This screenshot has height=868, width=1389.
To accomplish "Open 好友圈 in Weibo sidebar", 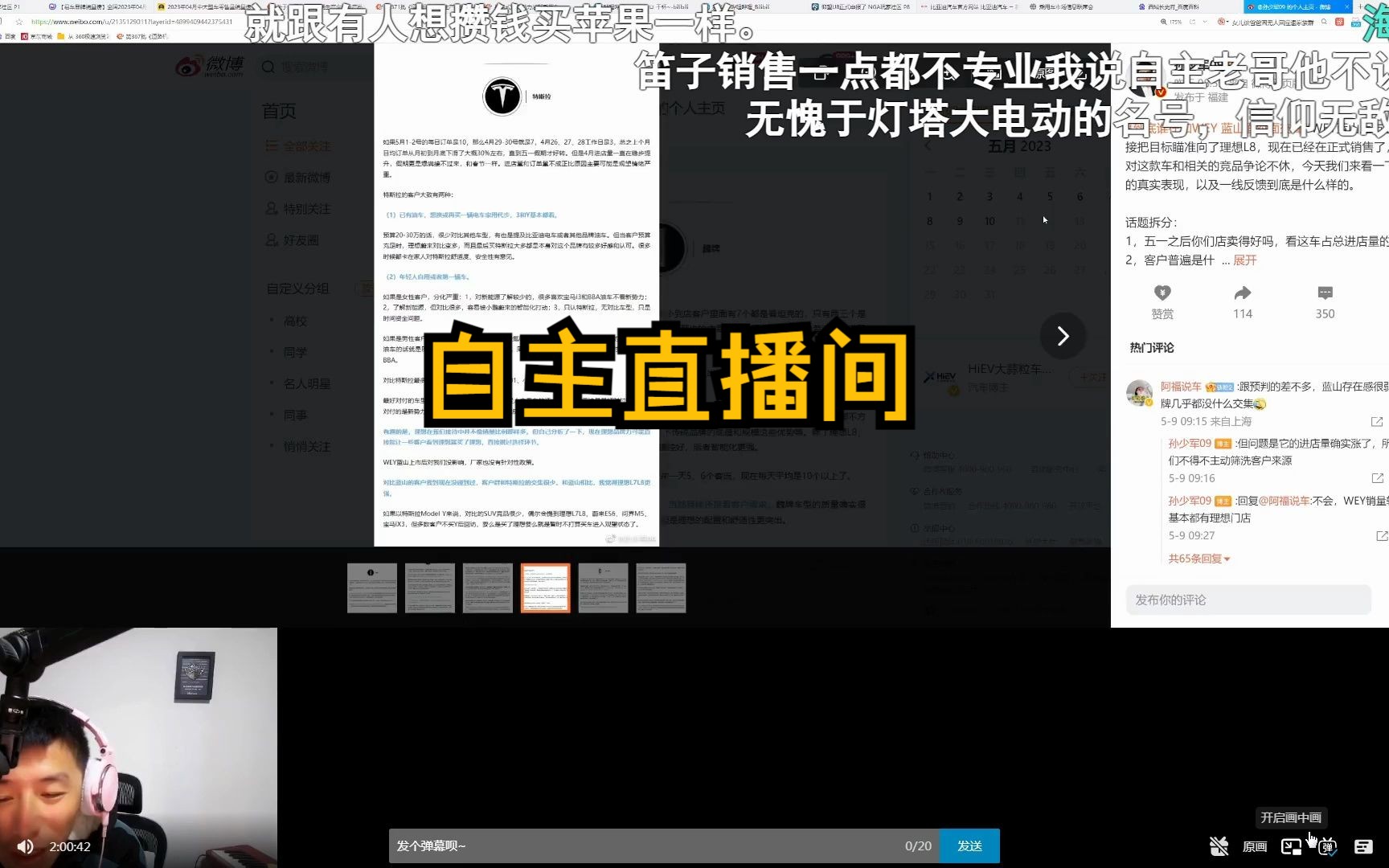I will 293,240.
